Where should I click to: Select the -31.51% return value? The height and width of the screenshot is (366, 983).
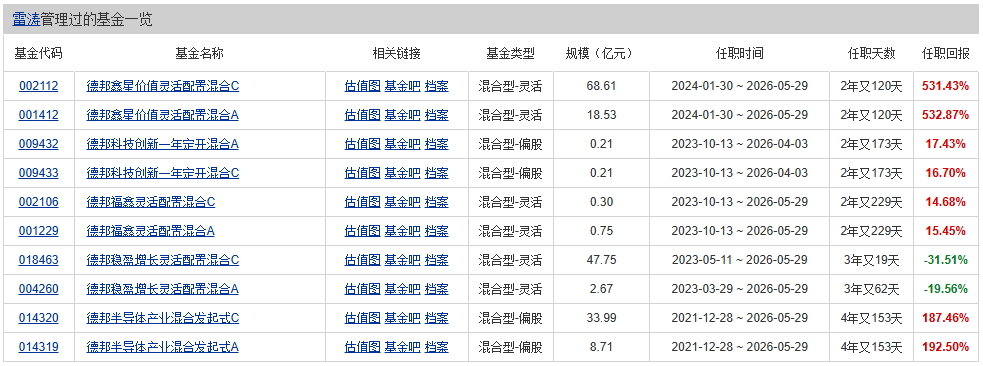point(945,260)
